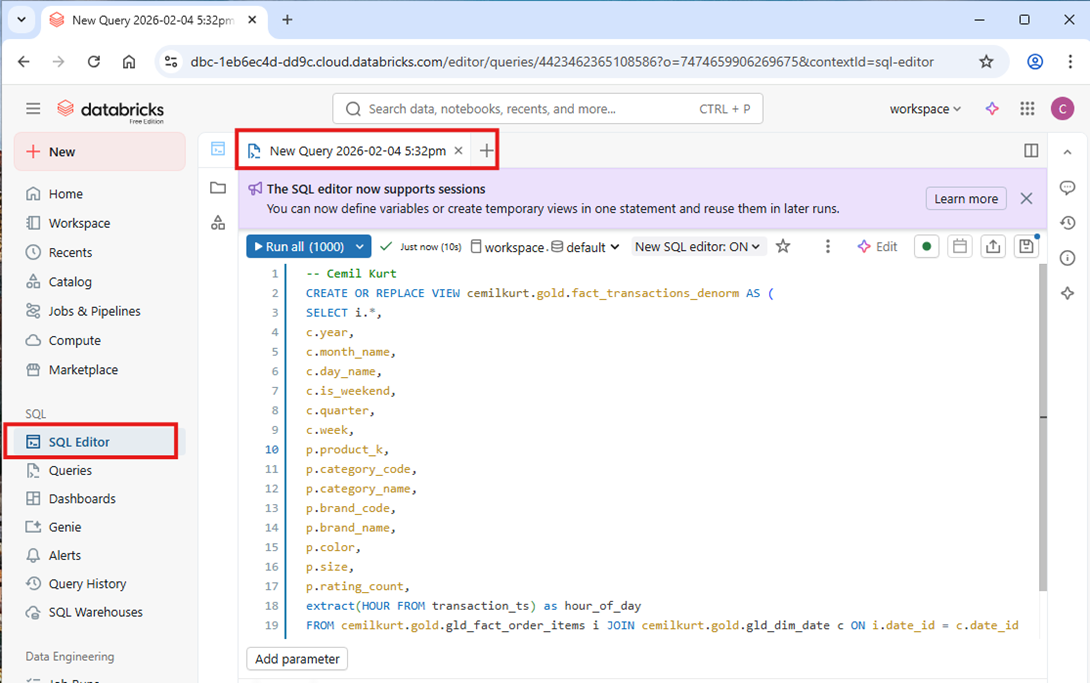Screen dimensions: 1090x683
Task: Open the apps grid icon
Action: point(1027,108)
